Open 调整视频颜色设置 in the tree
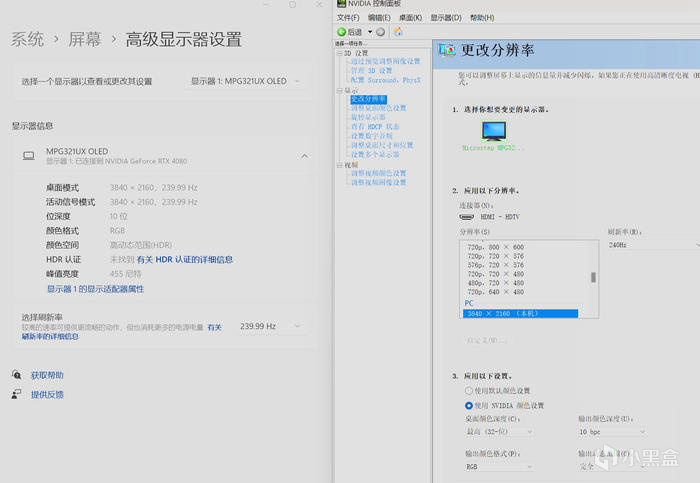The height and width of the screenshot is (483, 700). point(379,173)
